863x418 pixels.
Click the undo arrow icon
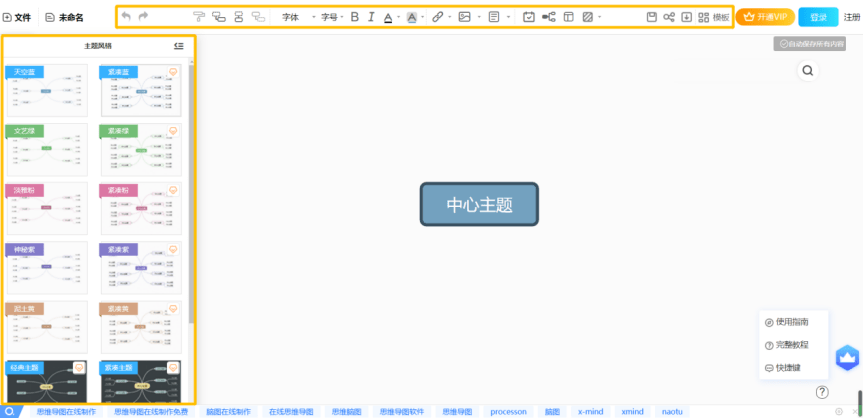(x=126, y=17)
